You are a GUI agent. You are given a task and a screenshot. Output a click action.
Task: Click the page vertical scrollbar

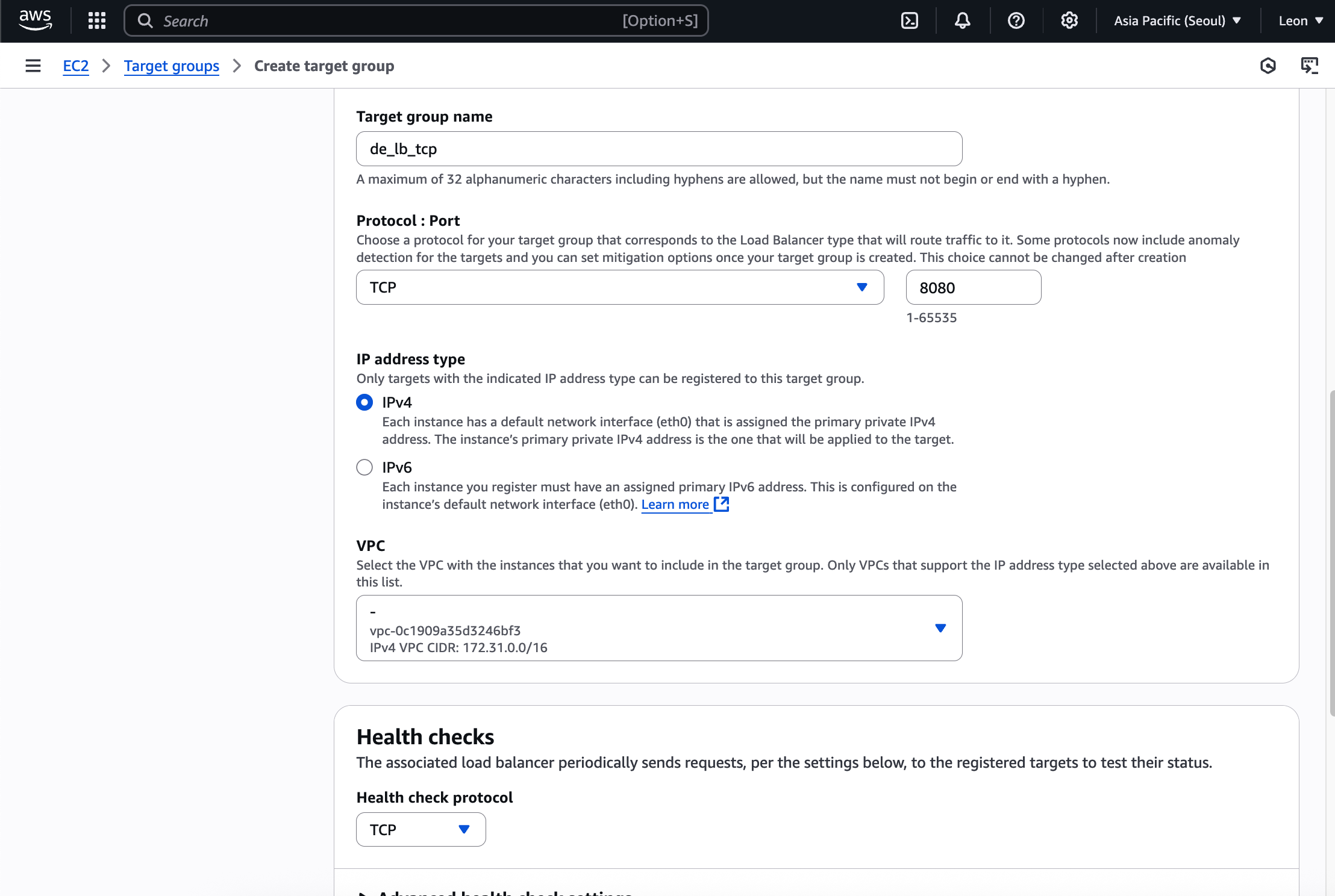pyautogui.click(x=1331, y=553)
